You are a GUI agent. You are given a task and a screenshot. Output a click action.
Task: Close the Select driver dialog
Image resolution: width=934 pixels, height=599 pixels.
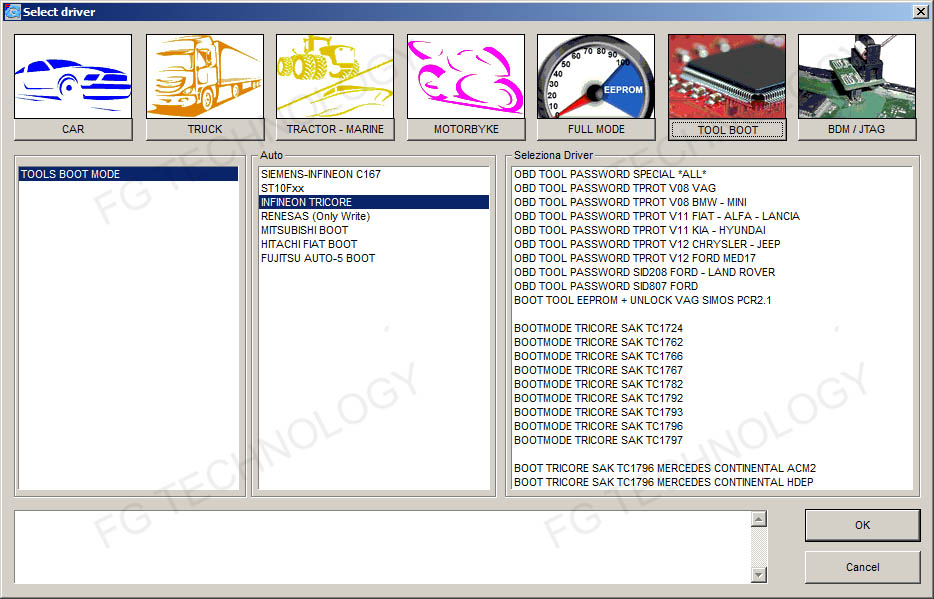pos(920,11)
